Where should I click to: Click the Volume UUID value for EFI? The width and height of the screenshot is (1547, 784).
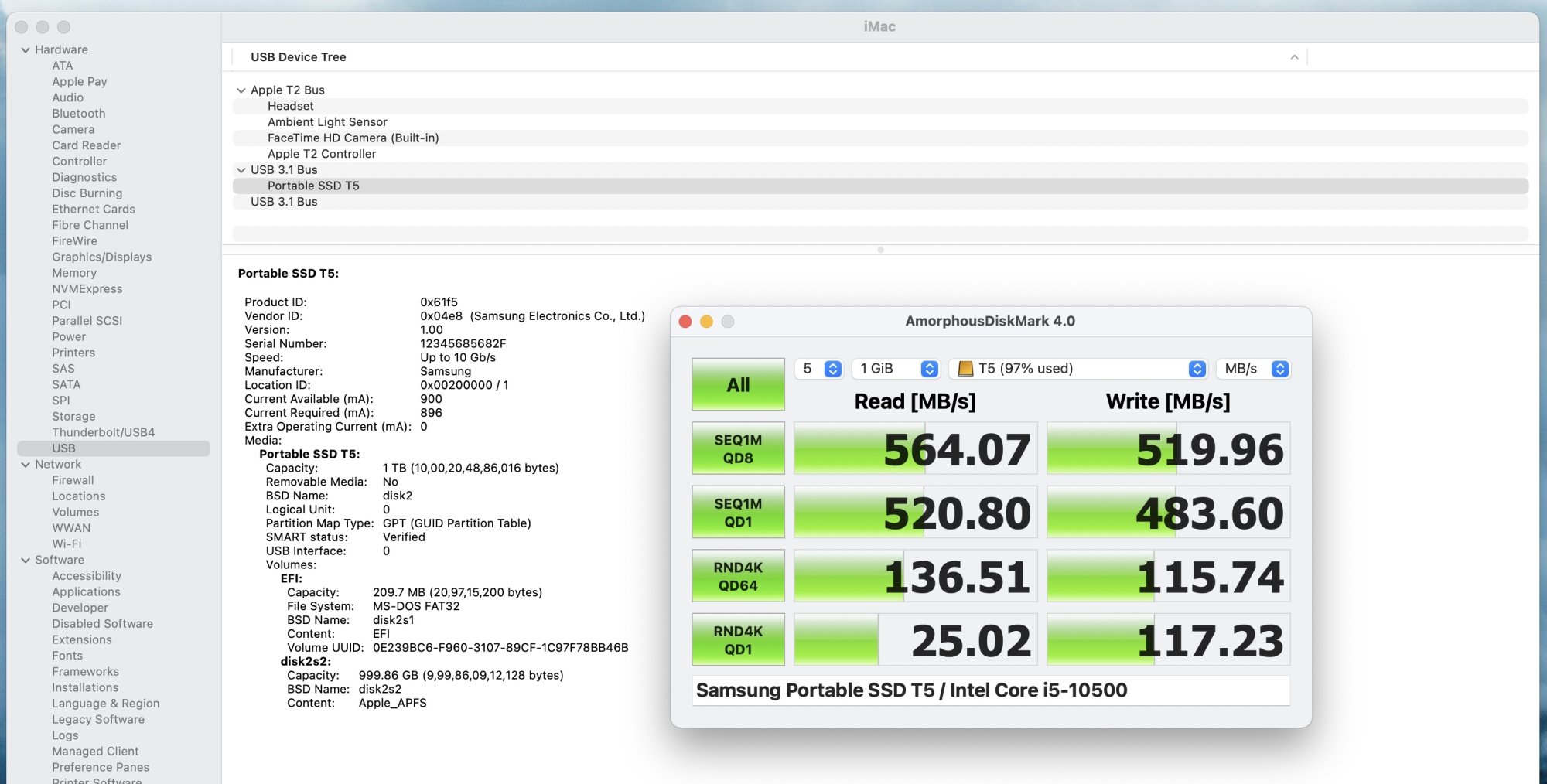pyautogui.click(x=500, y=648)
